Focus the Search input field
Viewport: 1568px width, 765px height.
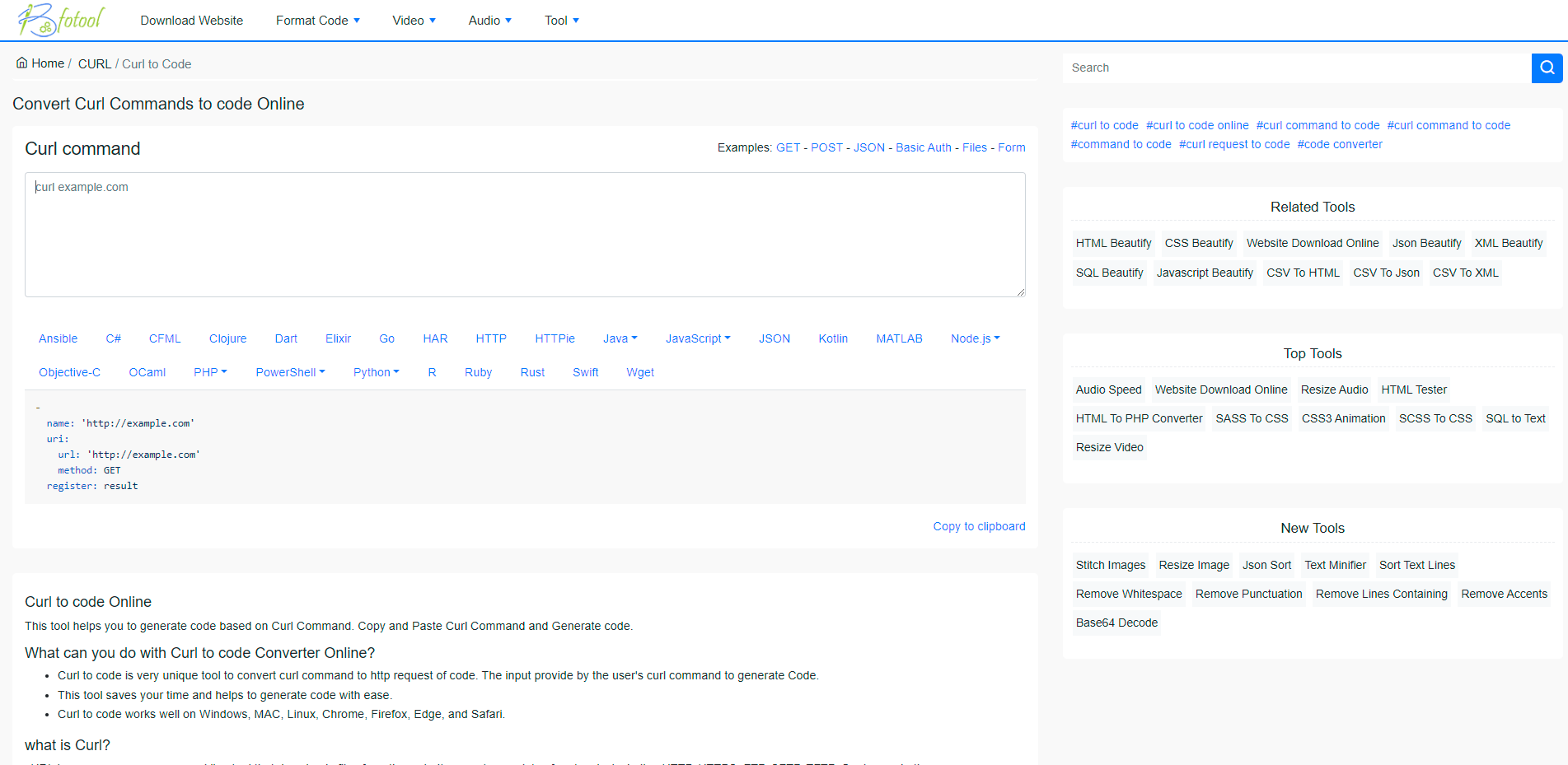1296,68
